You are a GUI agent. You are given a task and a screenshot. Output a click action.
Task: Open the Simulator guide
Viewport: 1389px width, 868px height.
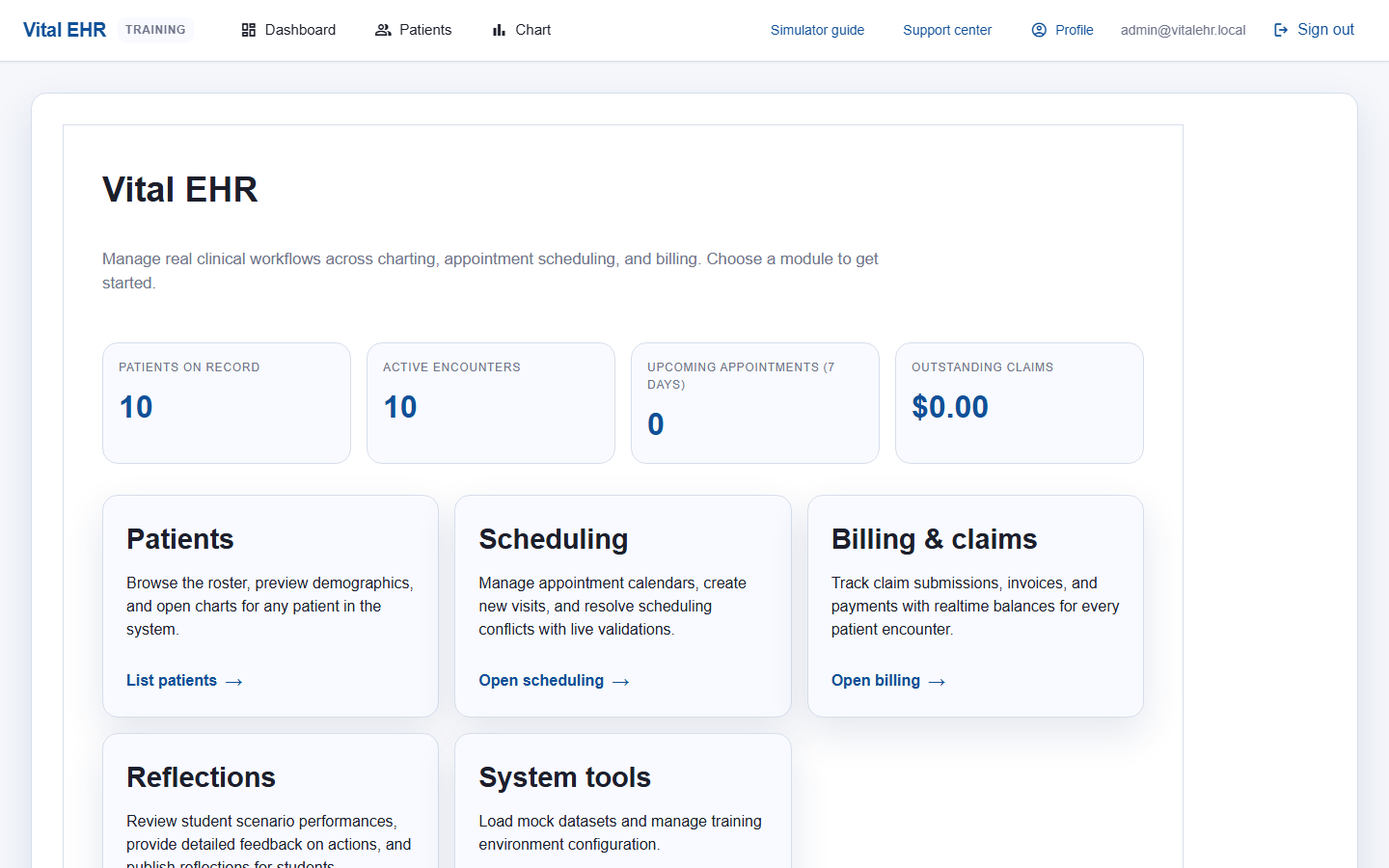point(817,30)
